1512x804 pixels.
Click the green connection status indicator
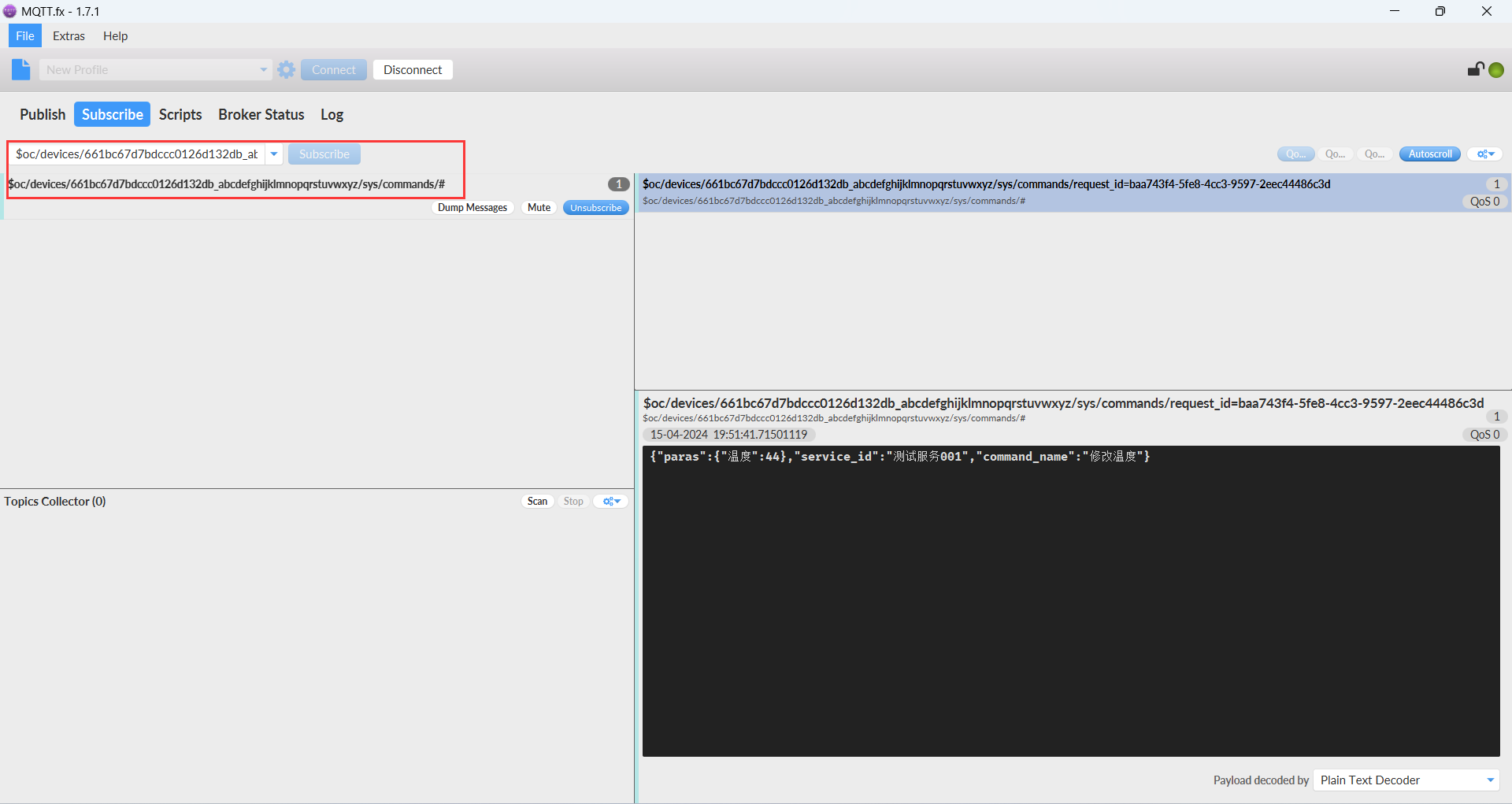[1497, 70]
